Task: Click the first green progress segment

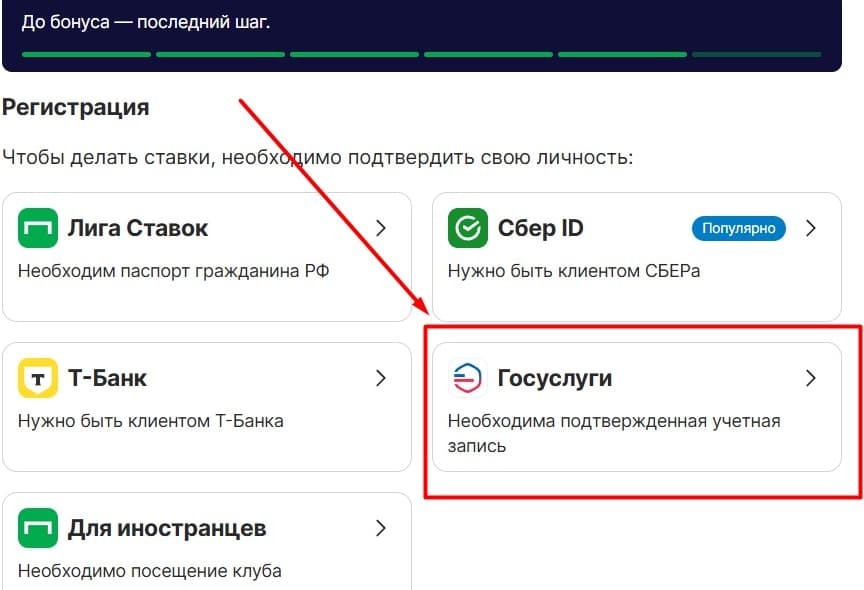Action: pyautogui.click(x=86, y=55)
